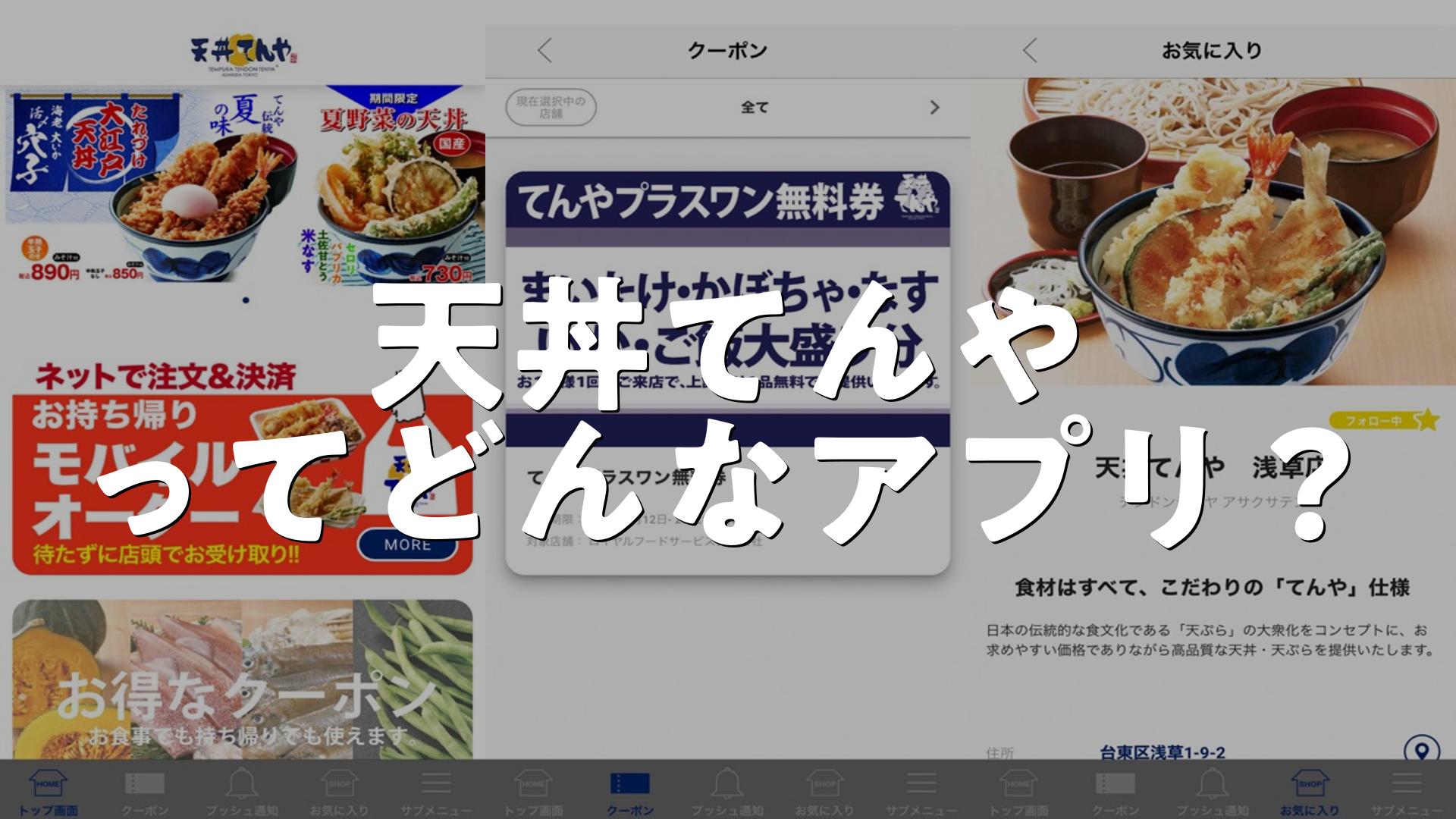1456x819 pixels.
Task: Tap the 台東区浅草1-9-2 address link
Action: pos(1163,752)
